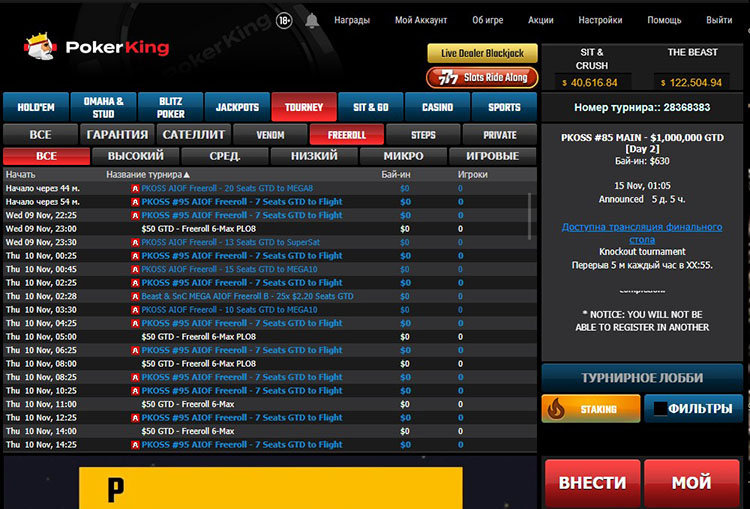The height and width of the screenshot is (509, 750).
Task: Click the PokerKing logo
Action: click(x=97, y=46)
